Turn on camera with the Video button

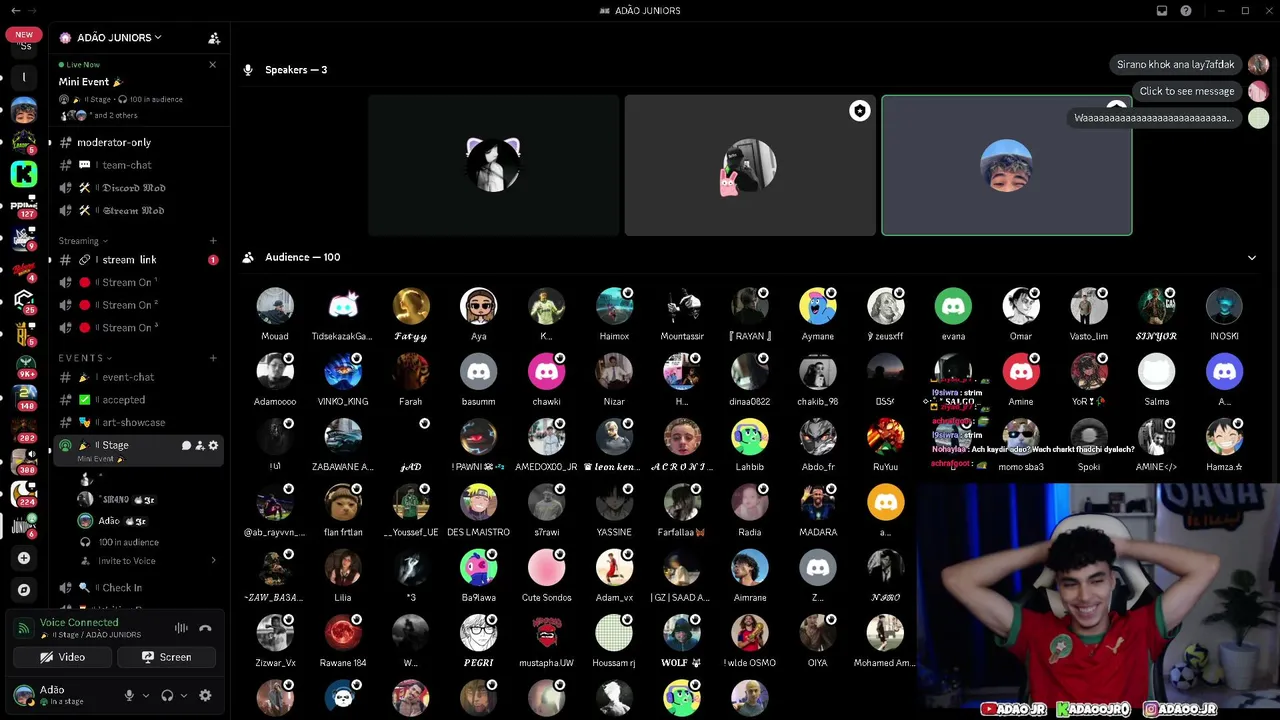click(62, 657)
